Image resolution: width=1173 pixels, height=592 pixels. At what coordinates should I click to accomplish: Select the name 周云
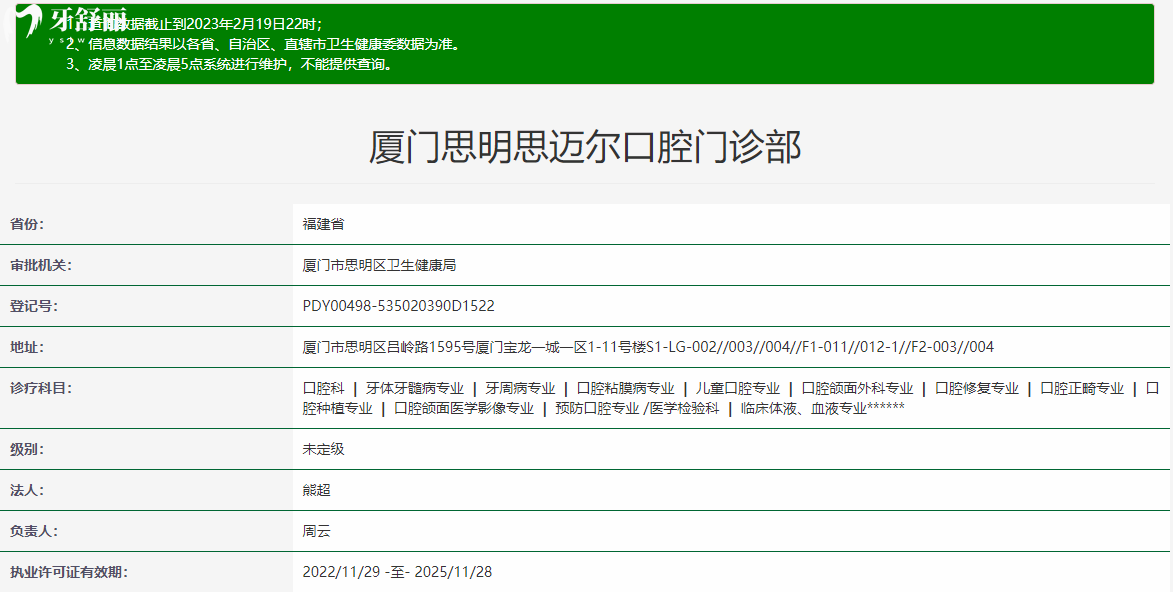click(316, 531)
